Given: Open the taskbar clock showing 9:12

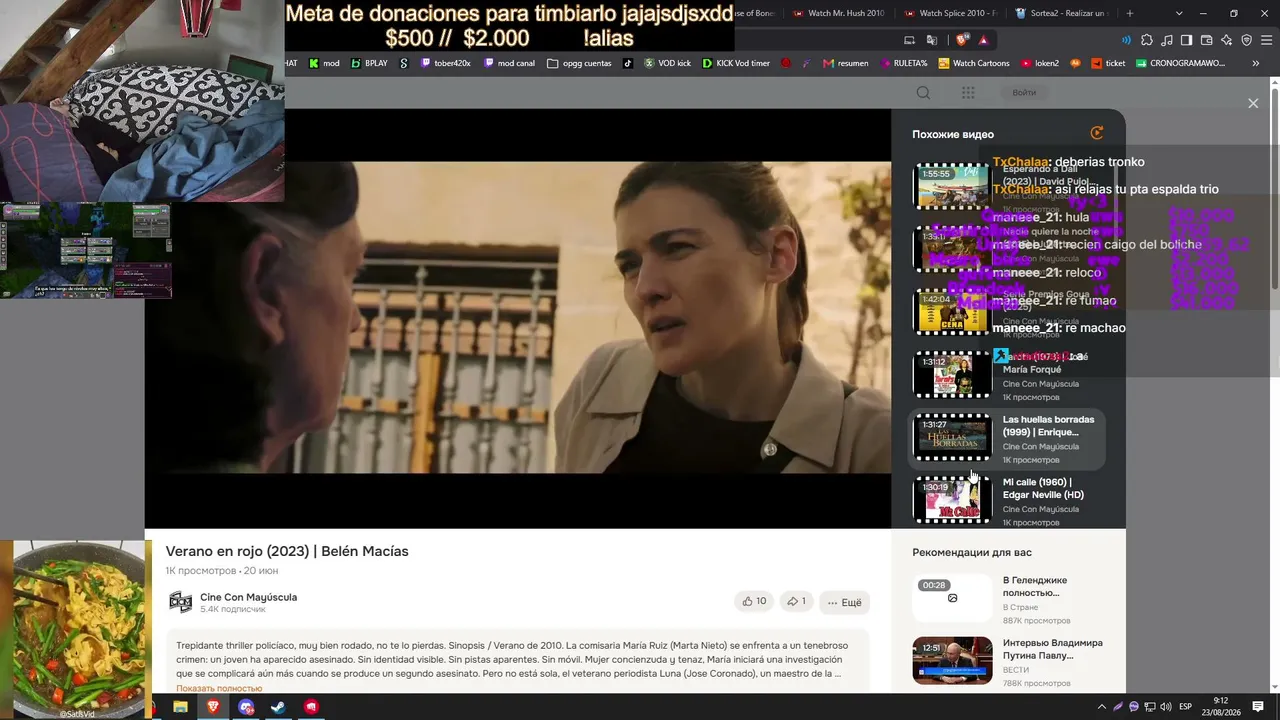Looking at the screenshot, I should point(1221,706).
